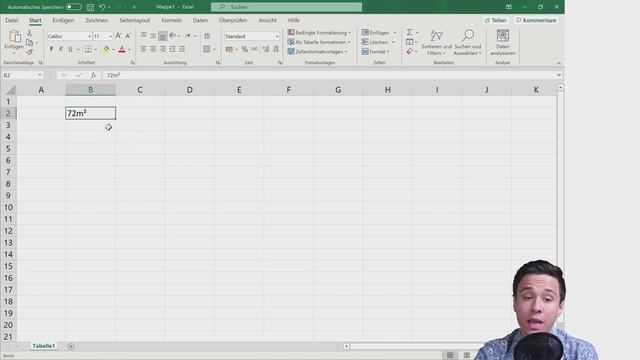Open the font size 11 dropdown
Image resolution: width=640 pixels, height=360 pixels.
click(111, 36)
